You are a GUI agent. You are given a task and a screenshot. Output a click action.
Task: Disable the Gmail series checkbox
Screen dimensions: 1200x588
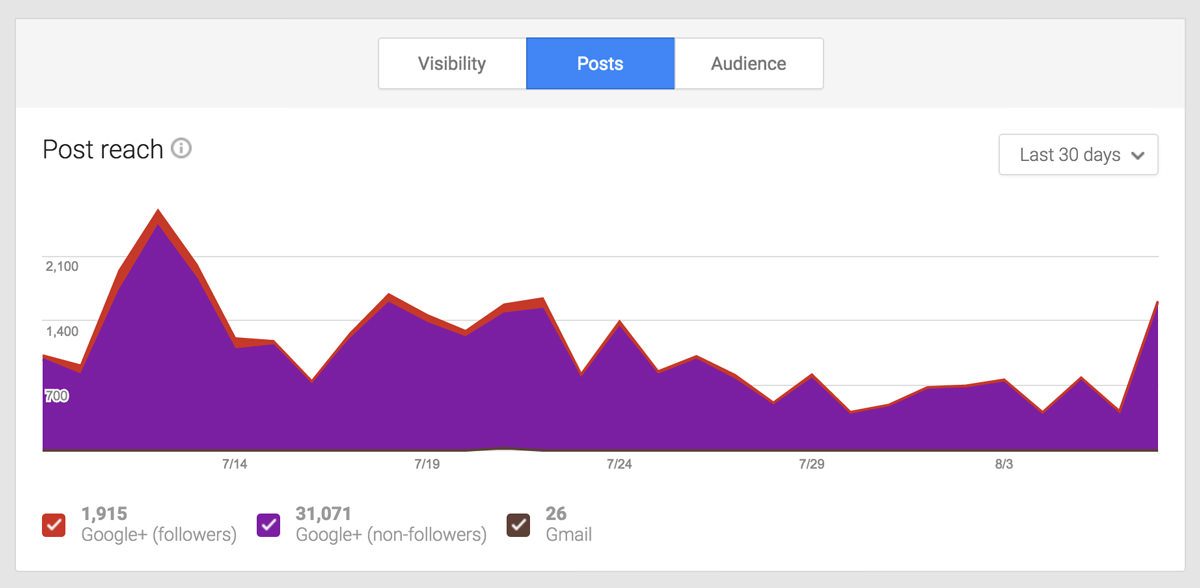(518, 524)
